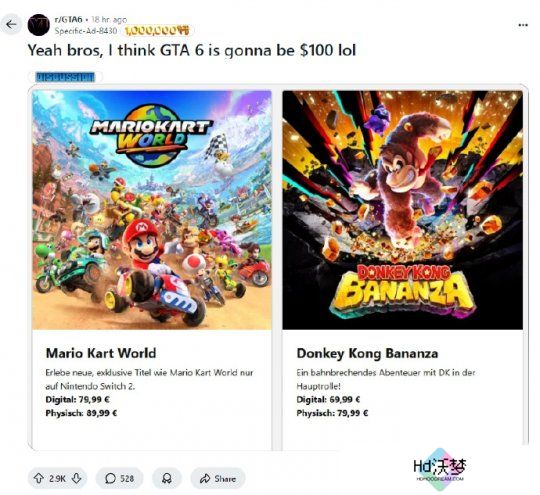The width and height of the screenshot is (540, 495).
Task: Click the 18 hr. ago timestamp
Action: pos(109,20)
